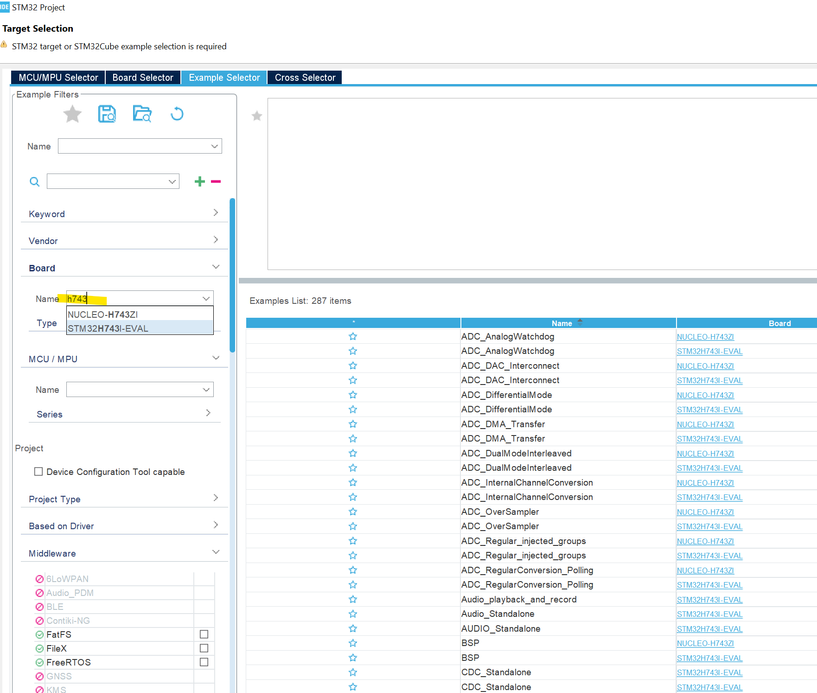Open NUCLEO-H743ZI link for BSP example

point(705,644)
